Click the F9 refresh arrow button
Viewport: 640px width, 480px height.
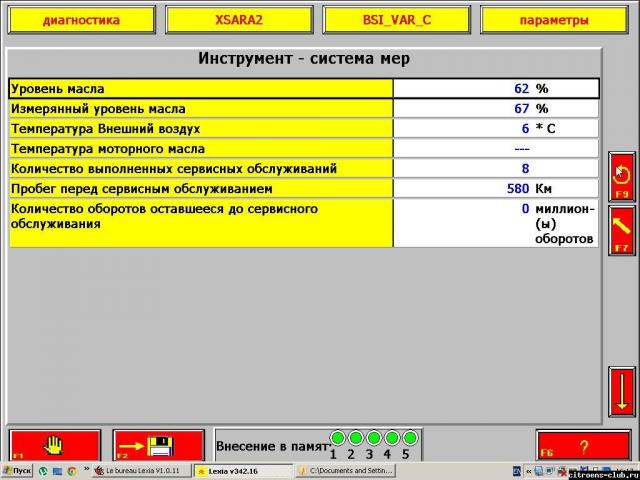point(622,177)
